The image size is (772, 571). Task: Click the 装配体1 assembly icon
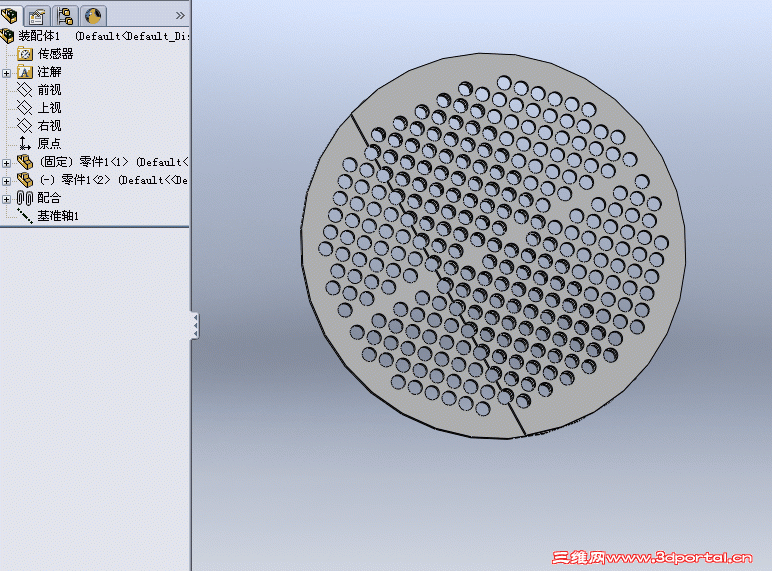click(8, 36)
